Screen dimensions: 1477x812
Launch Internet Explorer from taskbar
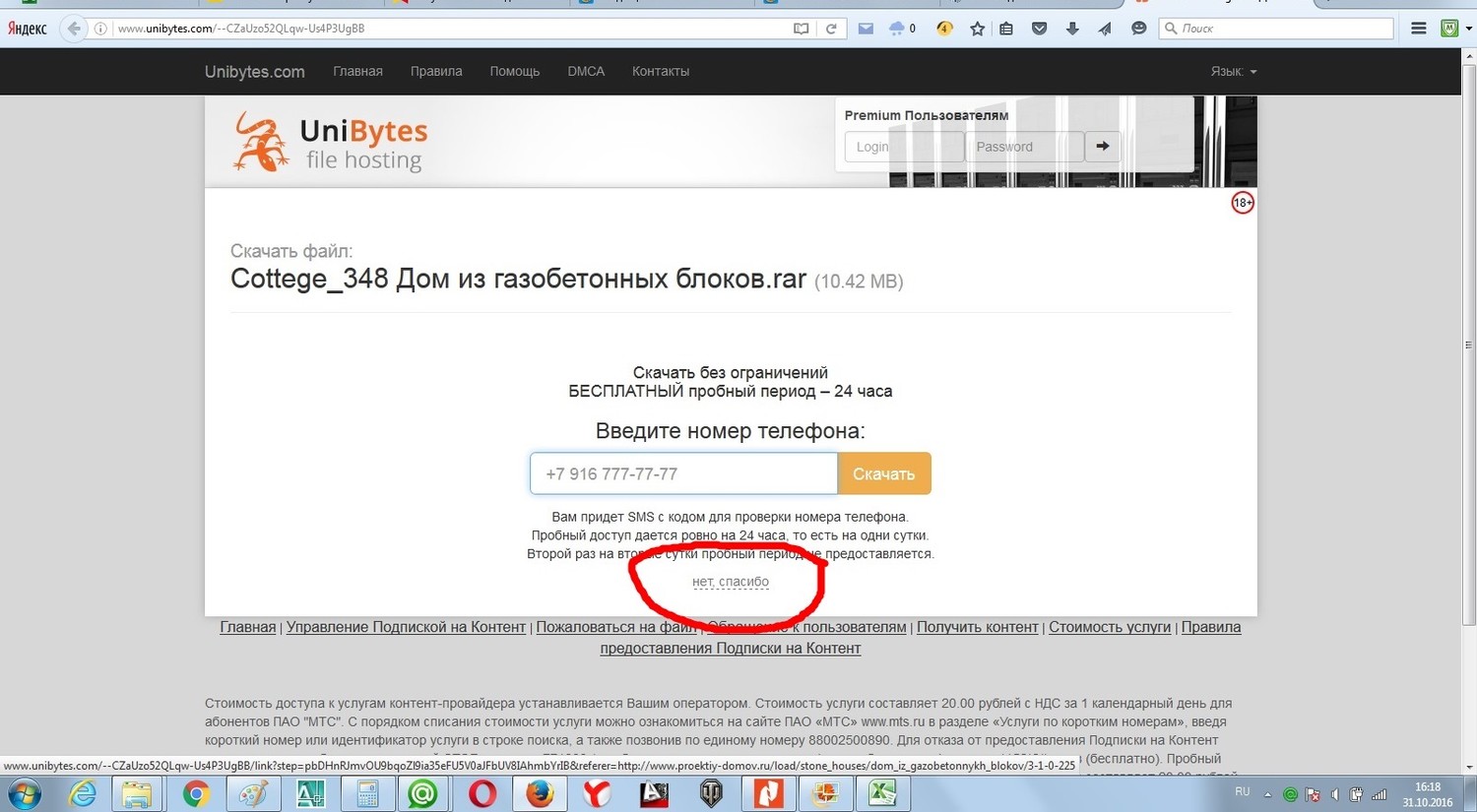(x=82, y=793)
